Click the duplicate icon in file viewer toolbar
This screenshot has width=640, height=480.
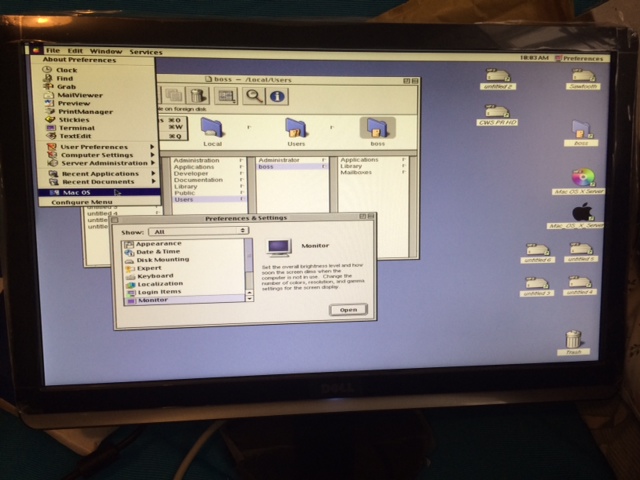coord(173,96)
